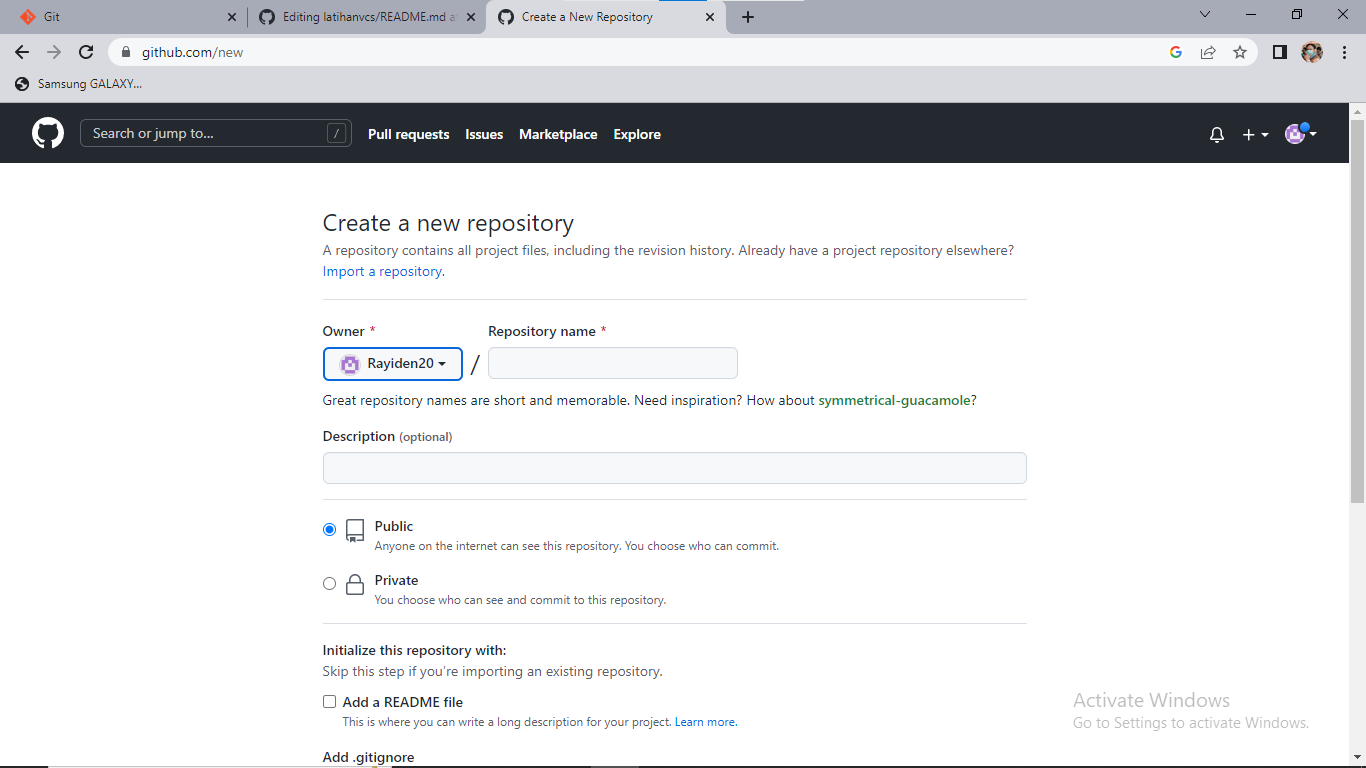The height and width of the screenshot is (768, 1366).
Task: Close the Git tab
Action: [x=232, y=17]
